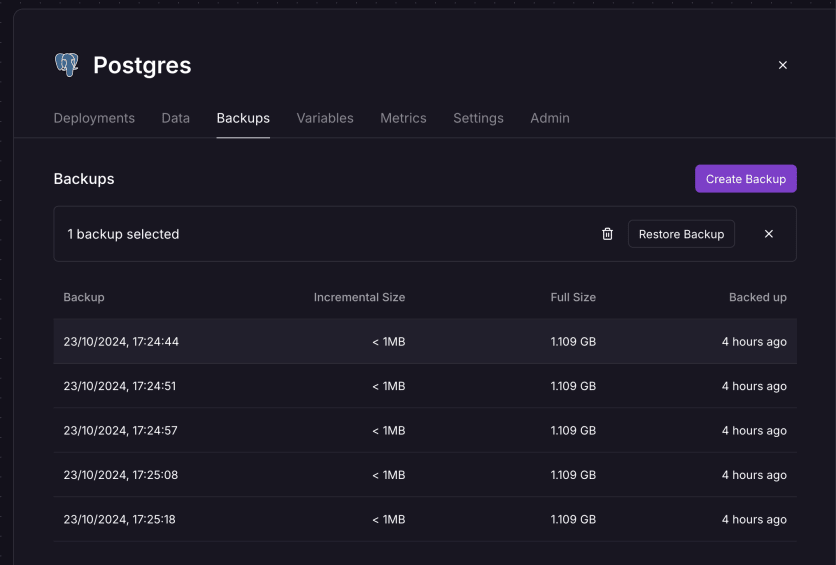Image resolution: width=836 pixels, height=565 pixels.
Task: Switch to the Admin tab
Action: click(x=550, y=118)
